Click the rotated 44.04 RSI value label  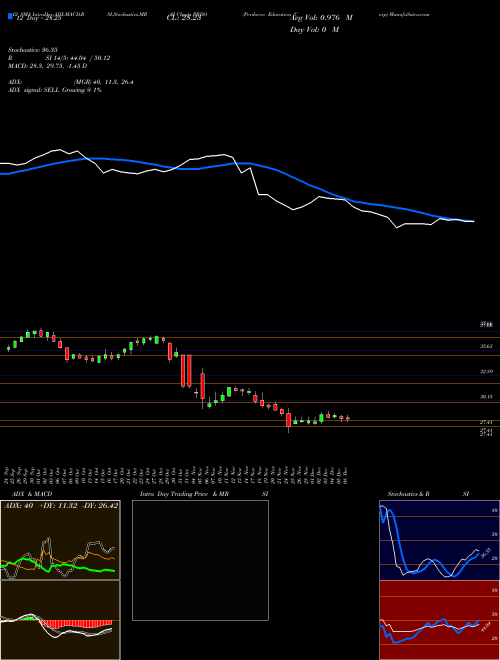487,627
